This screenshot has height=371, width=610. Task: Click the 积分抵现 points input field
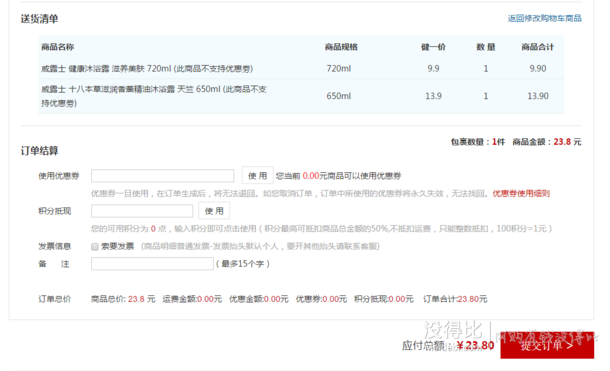[142, 211]
